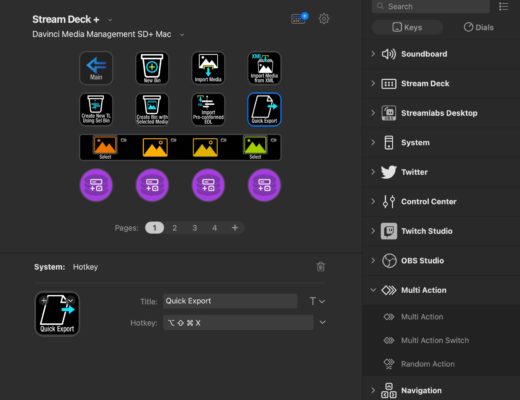Click the Twitch Studio icon
520x400 pixels.
389,231
